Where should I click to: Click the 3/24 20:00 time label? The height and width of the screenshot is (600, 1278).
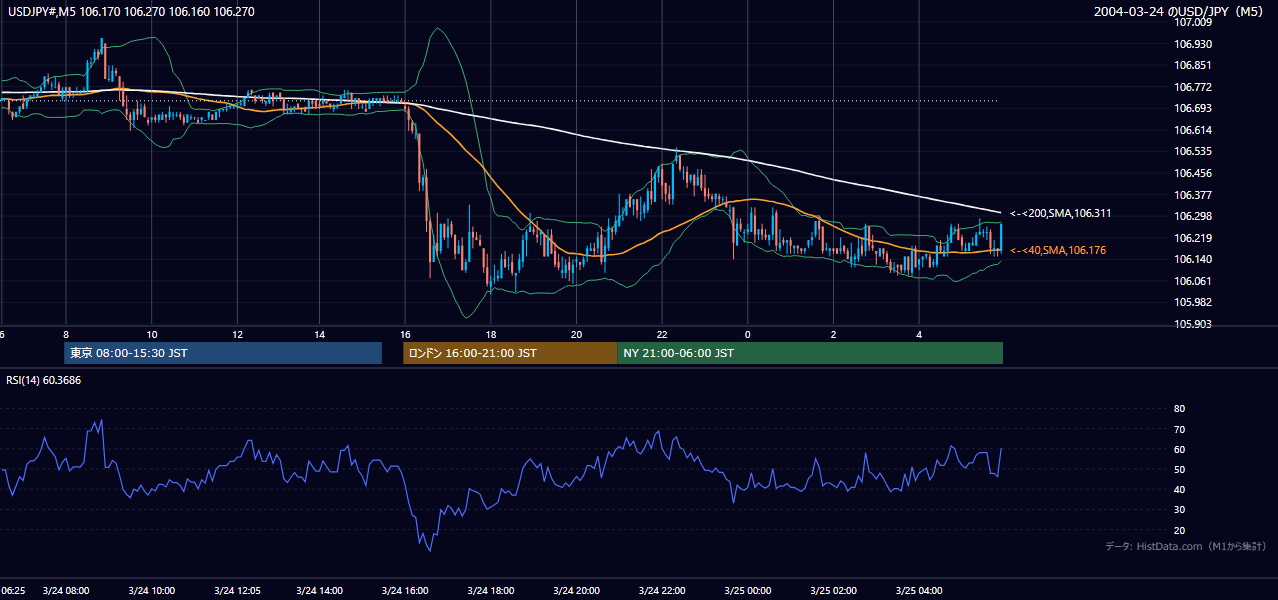pos(576,591)
